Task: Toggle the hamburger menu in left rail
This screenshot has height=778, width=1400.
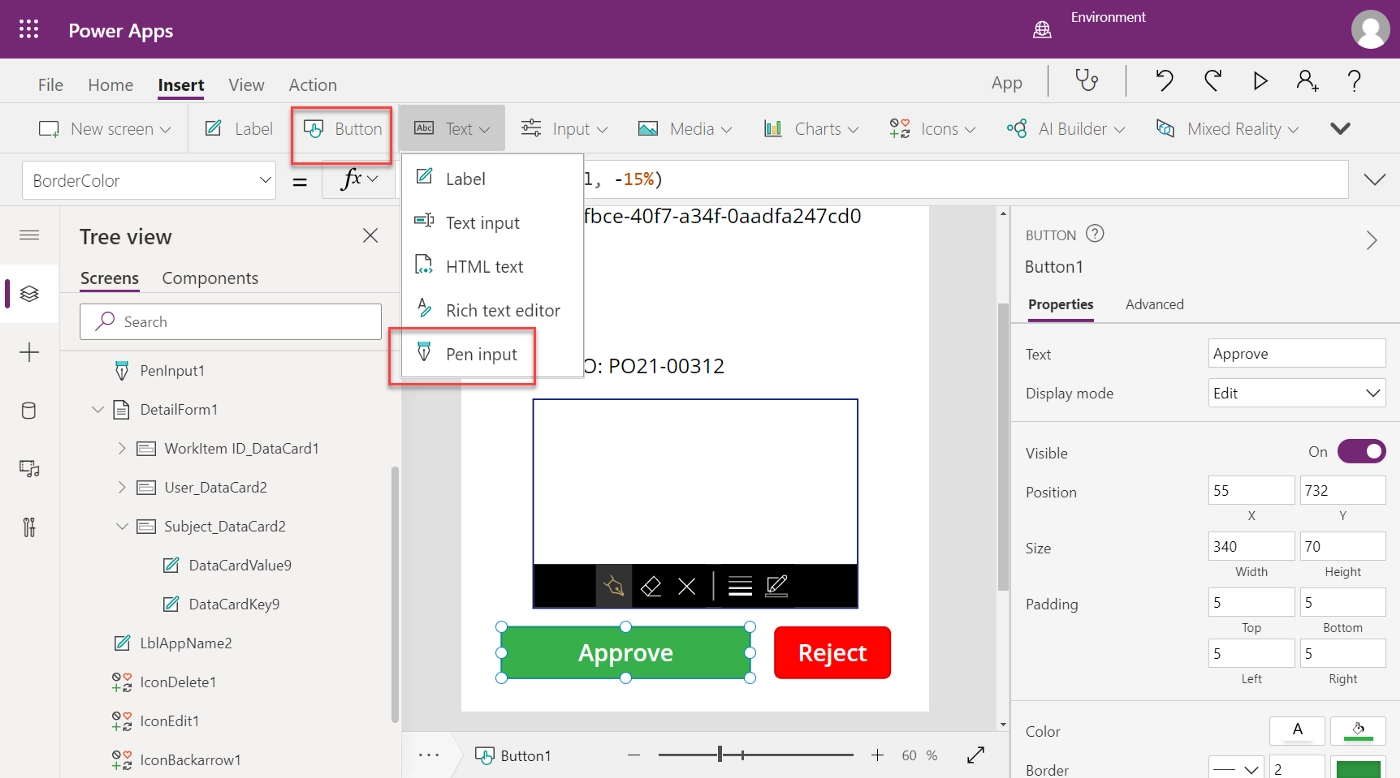Action: [x=29, y=235]
